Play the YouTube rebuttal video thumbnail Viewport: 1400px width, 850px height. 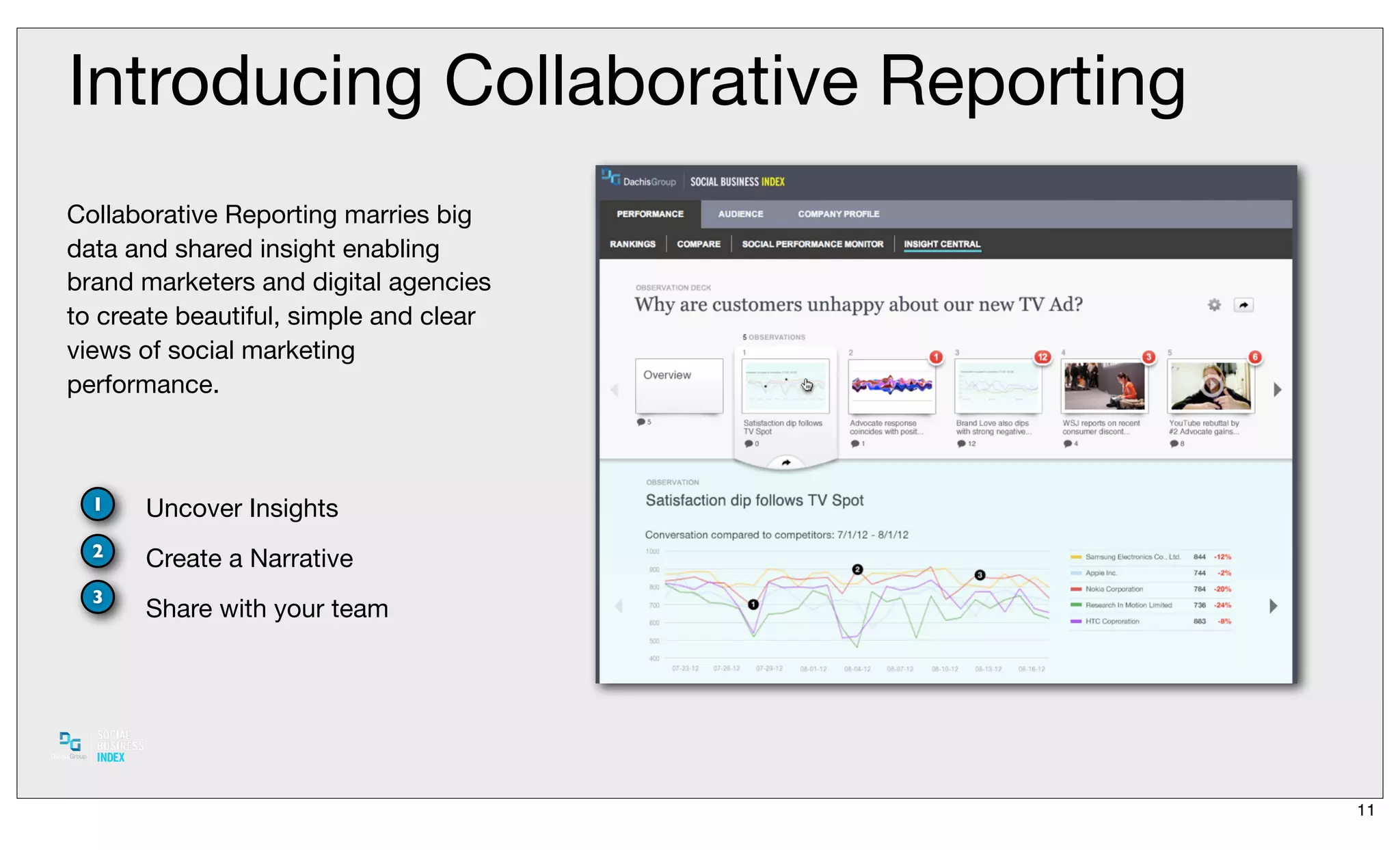pyautogui.click(x=1211, y=386)
